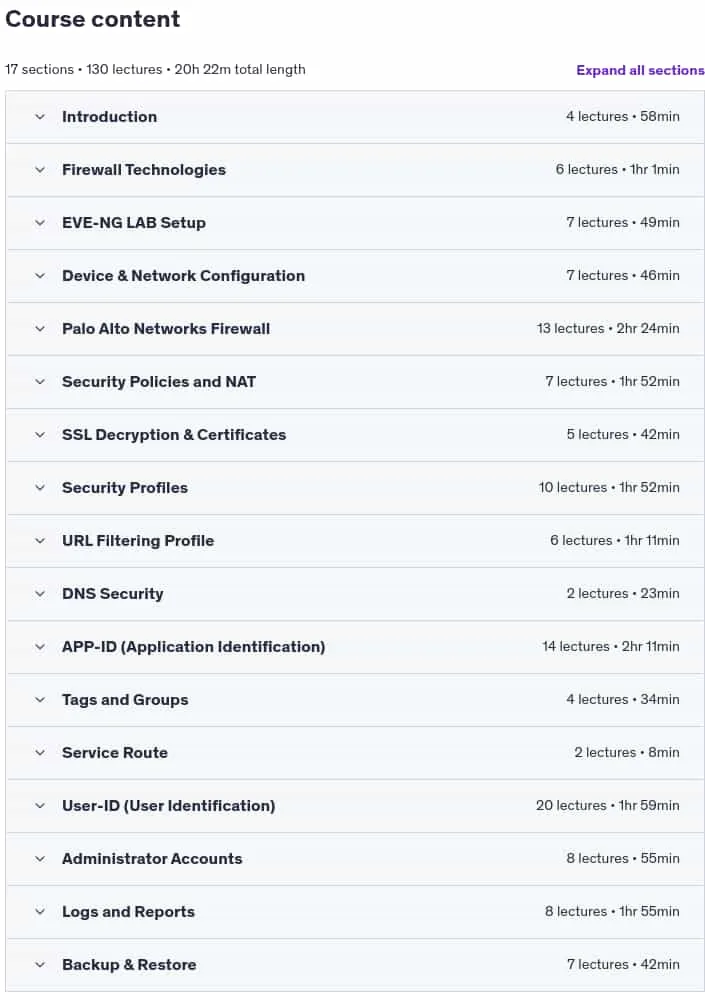Click Expand all sections link
Image resolution: width=705 pixels, height=992 pixels.
[x=640, y=70]
